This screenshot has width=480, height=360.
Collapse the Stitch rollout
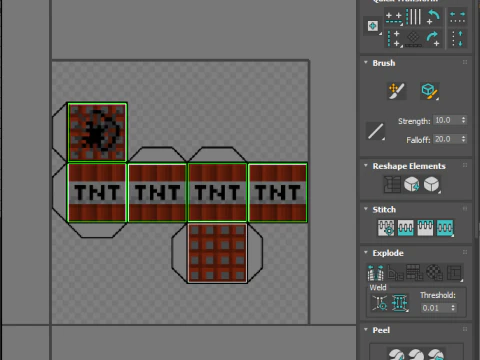click(x=366, y=209)
